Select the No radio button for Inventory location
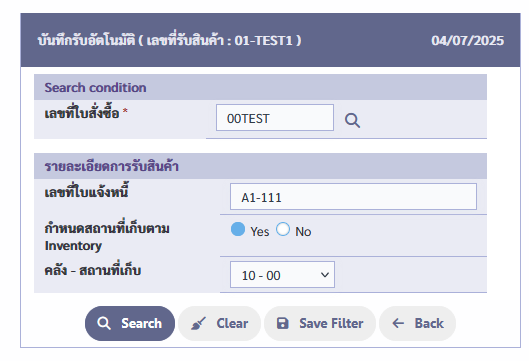Image resolution: width=529 pixels, height=361 pixels. click(283, 229)
